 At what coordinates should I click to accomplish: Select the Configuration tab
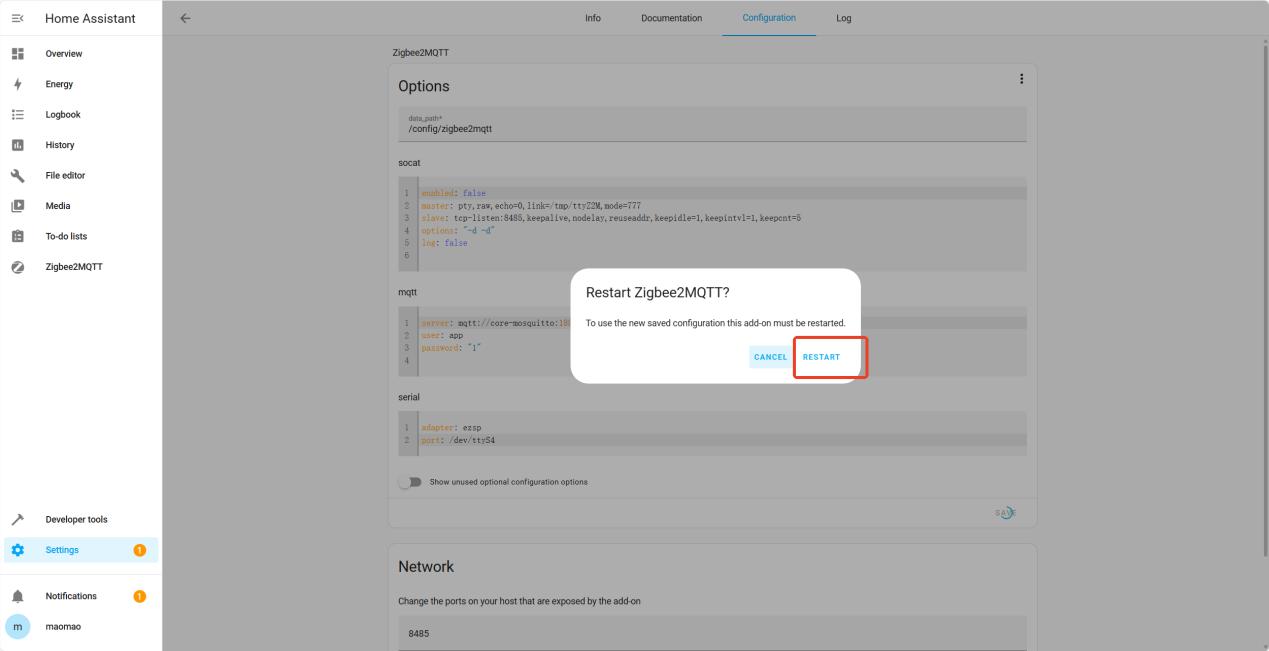[769, 18]
